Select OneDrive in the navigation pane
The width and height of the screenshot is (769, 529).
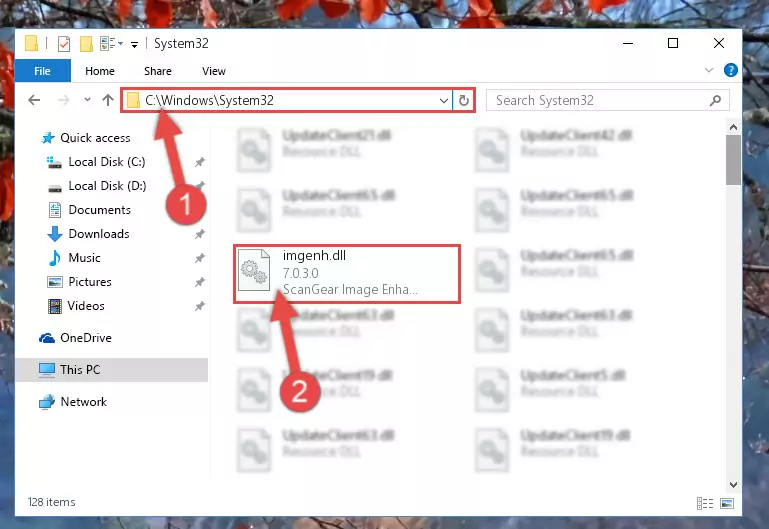pyautogui.click(x=85, y=338)
